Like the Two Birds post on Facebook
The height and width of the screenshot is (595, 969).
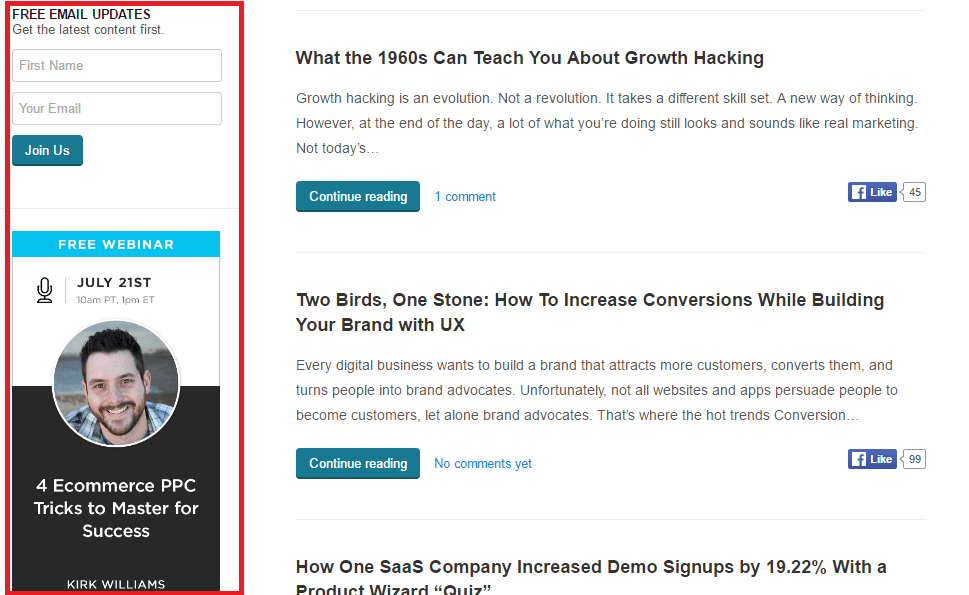coord(872,459)
